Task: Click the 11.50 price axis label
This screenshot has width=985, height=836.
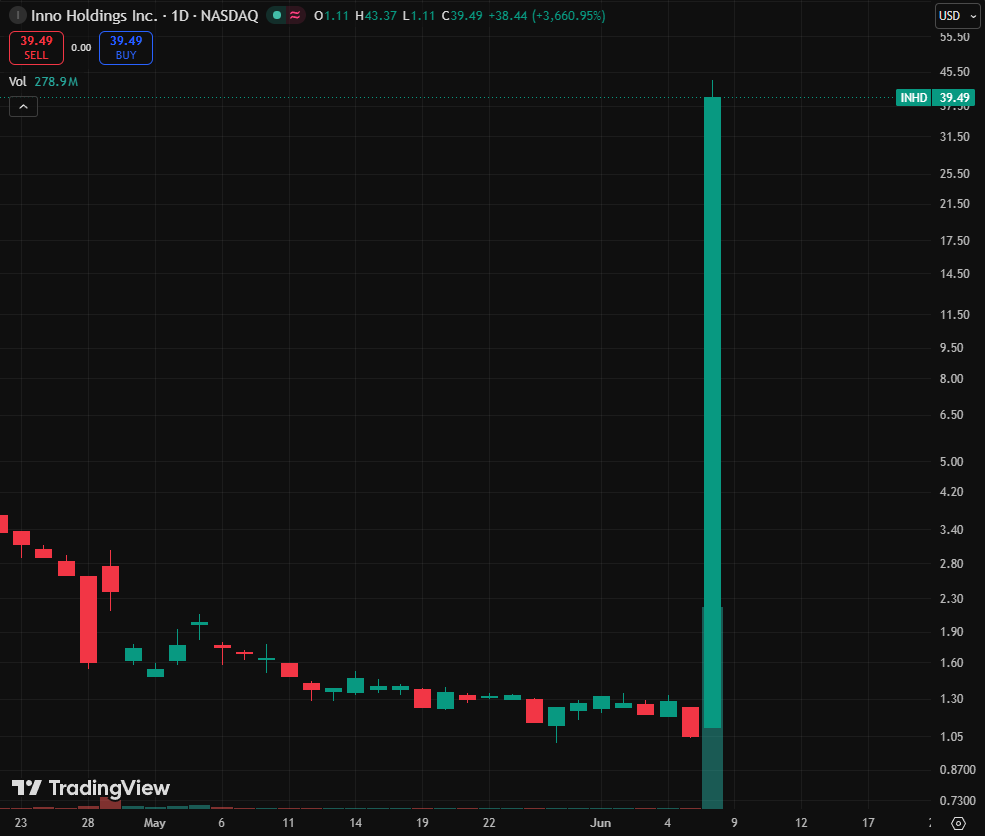Action: click(954, 315)
